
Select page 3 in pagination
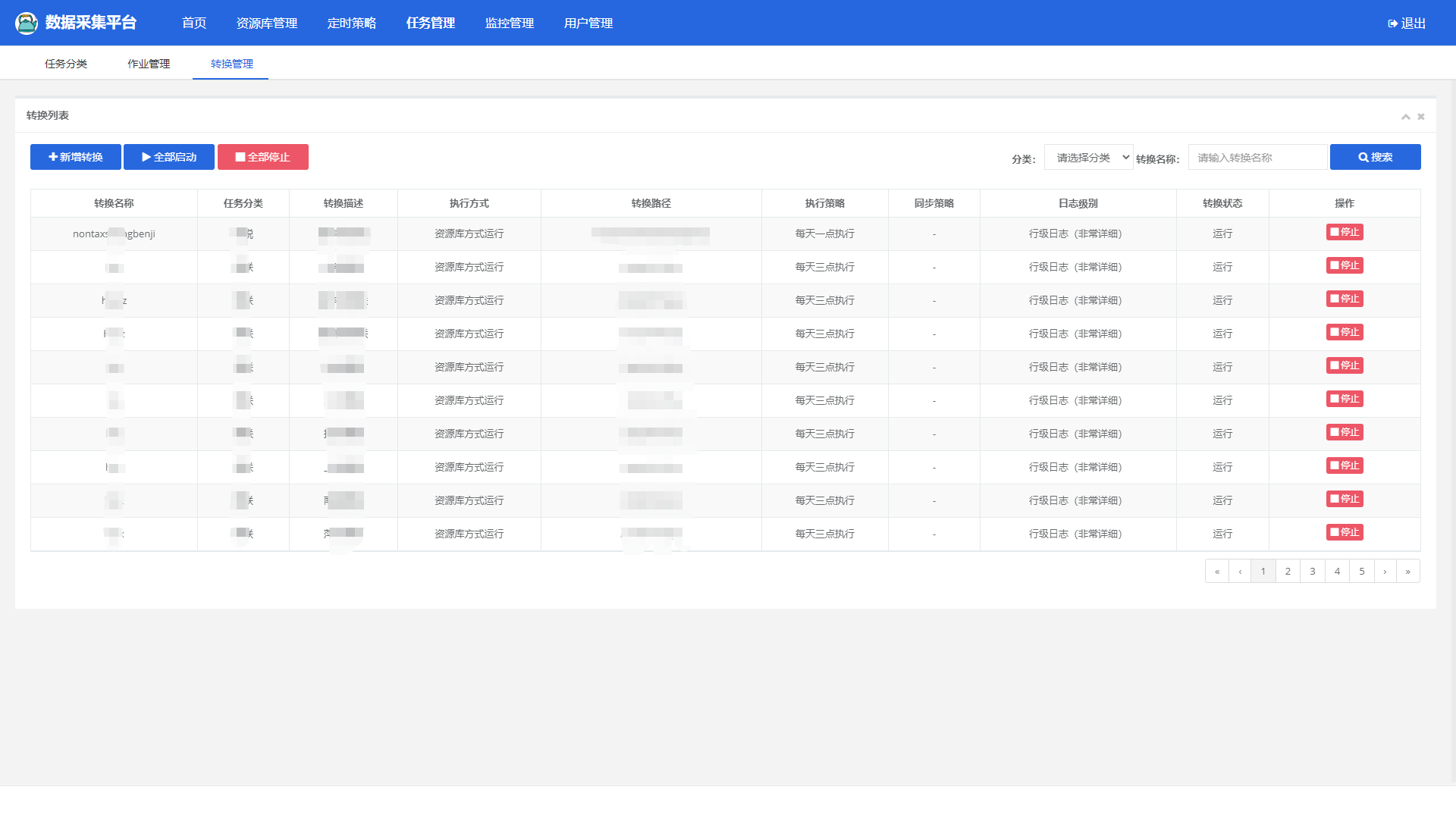[1313, 572]
